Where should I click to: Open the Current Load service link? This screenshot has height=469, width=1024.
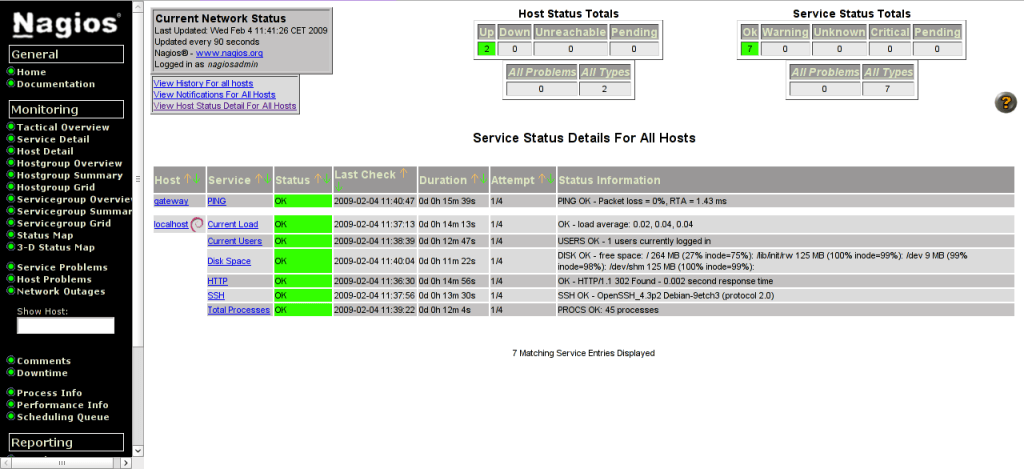pos(232,224)
